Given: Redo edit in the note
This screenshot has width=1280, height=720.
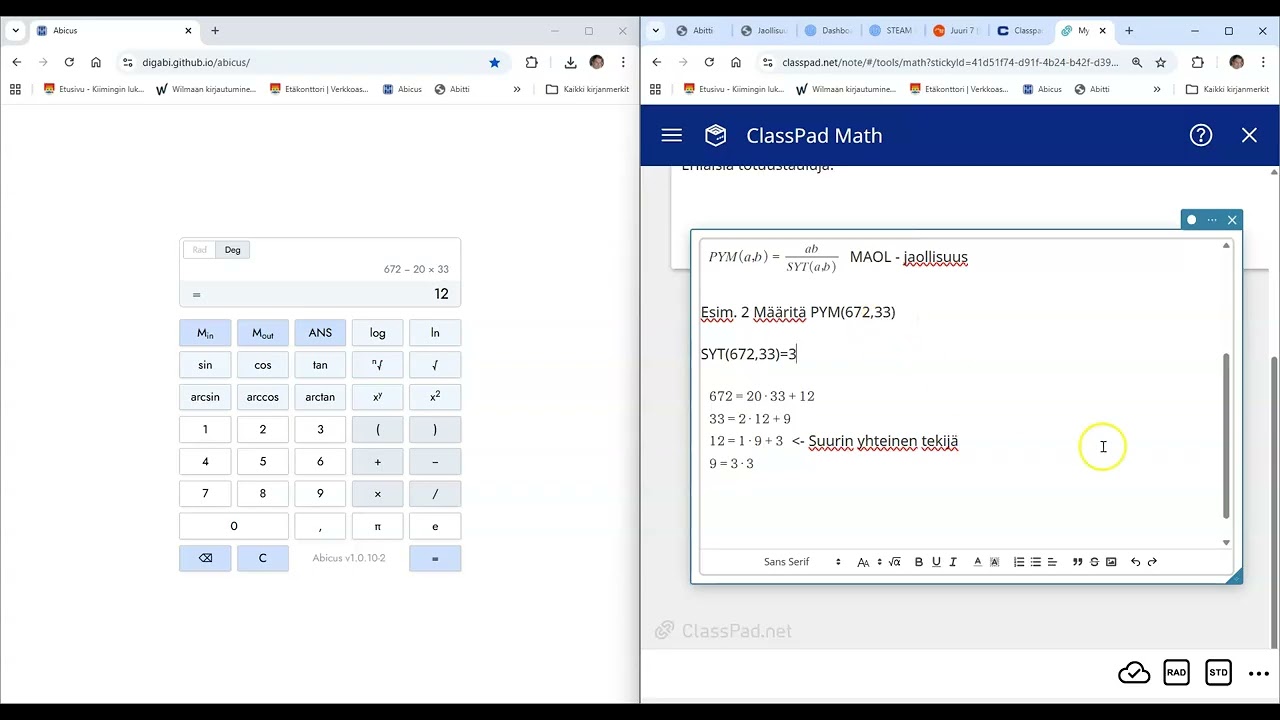Looking at the screenshot, I should pyautogui.click(x=1152, y=562).
